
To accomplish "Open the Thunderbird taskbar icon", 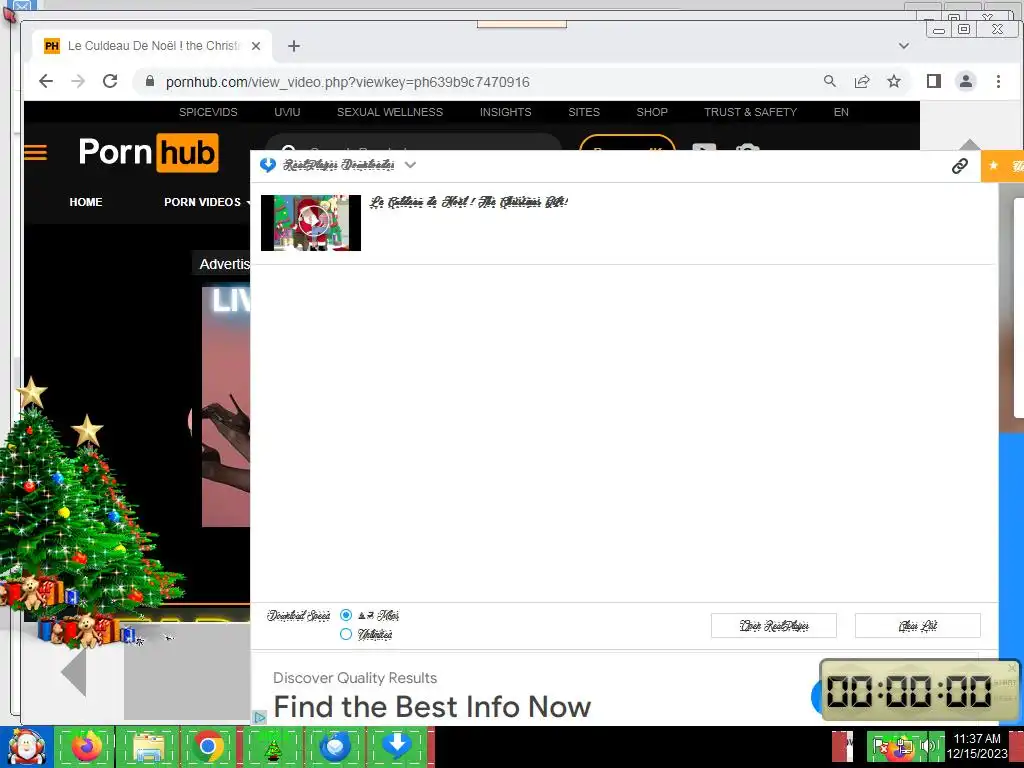I will tap(335, 746).
